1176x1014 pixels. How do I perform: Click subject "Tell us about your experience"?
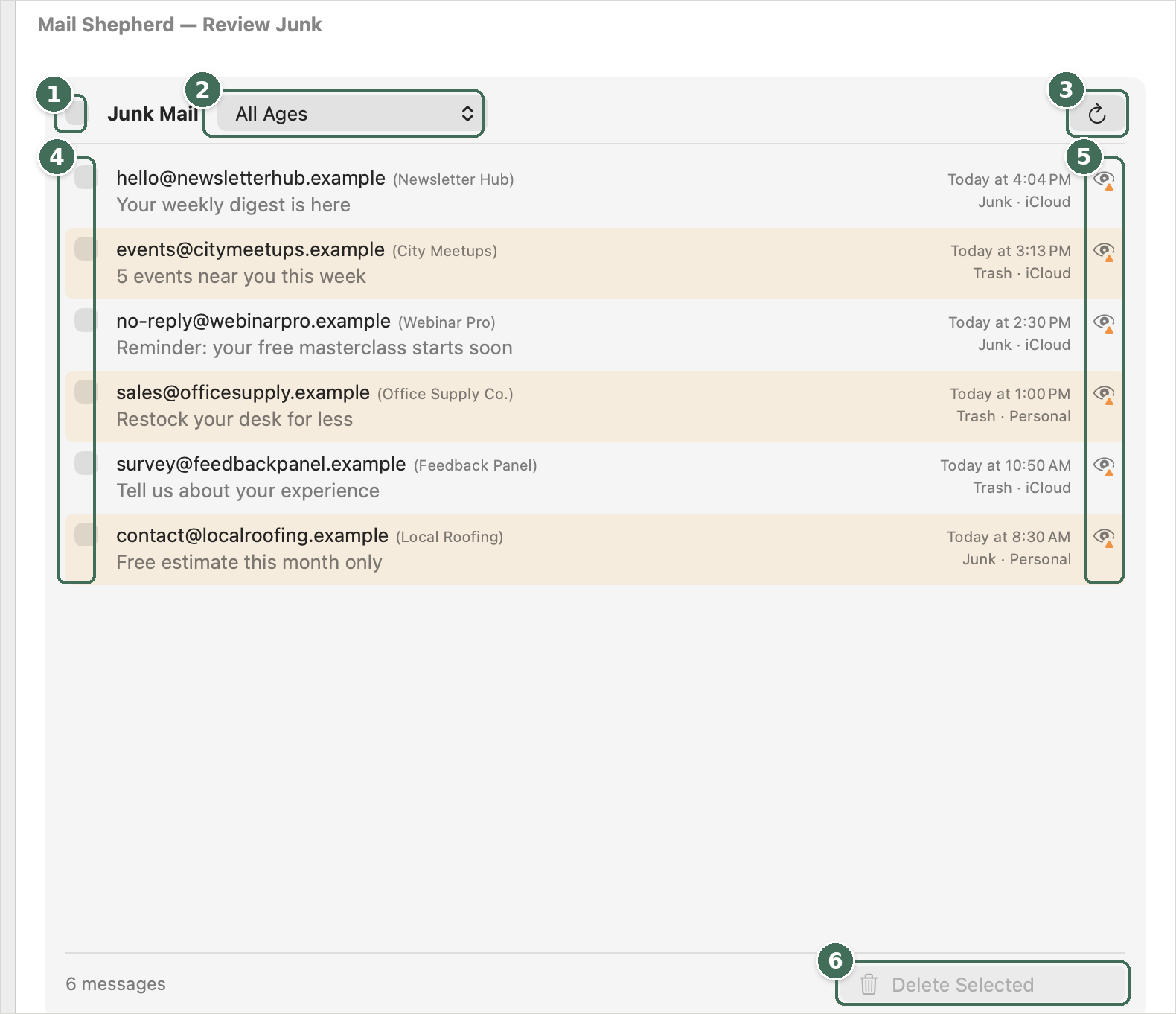[248, 491]
